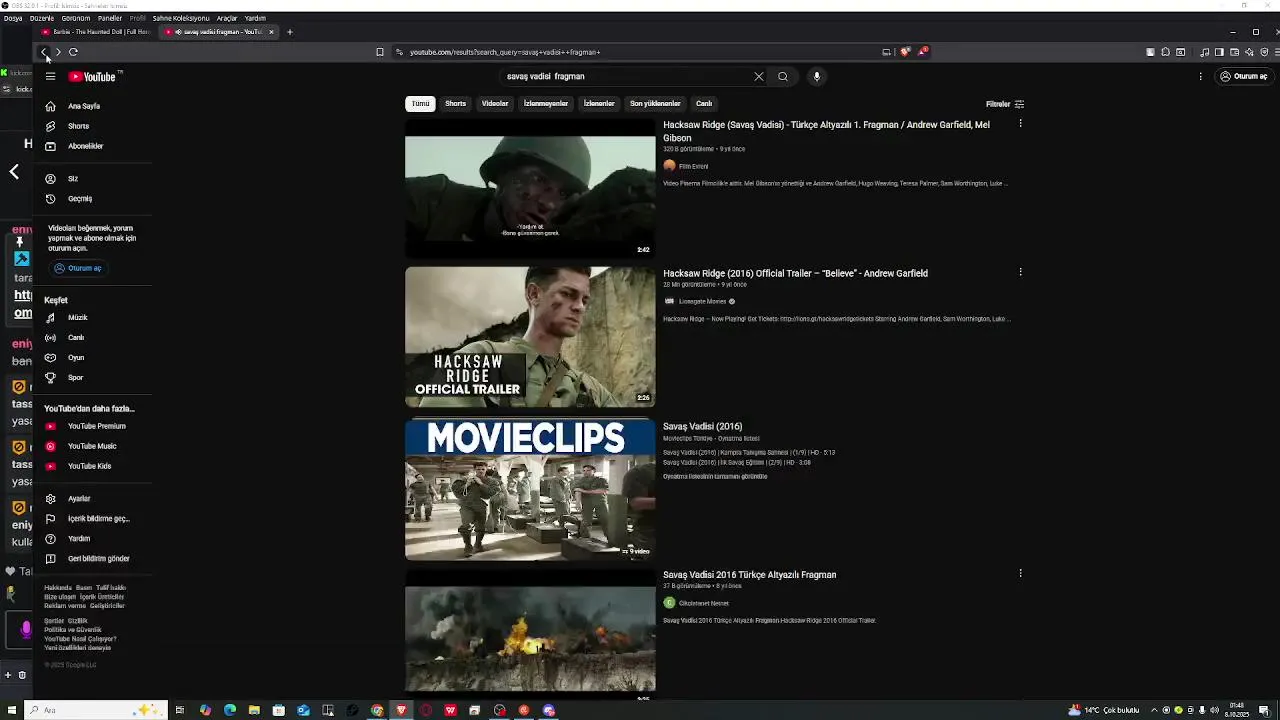This screenshot has height=720, width=1280.
Task: Clear the search query with the X
Action: tap(759, 76)
